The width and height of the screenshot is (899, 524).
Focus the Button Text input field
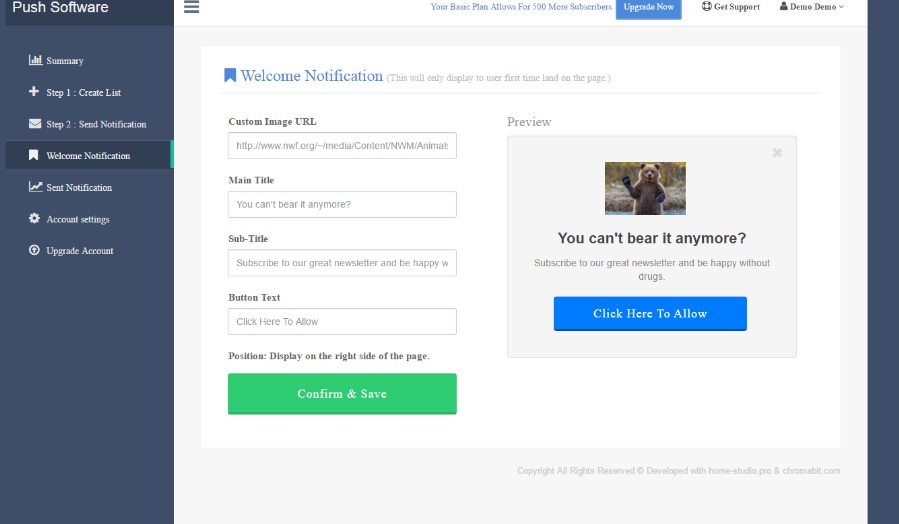(342, 322)
